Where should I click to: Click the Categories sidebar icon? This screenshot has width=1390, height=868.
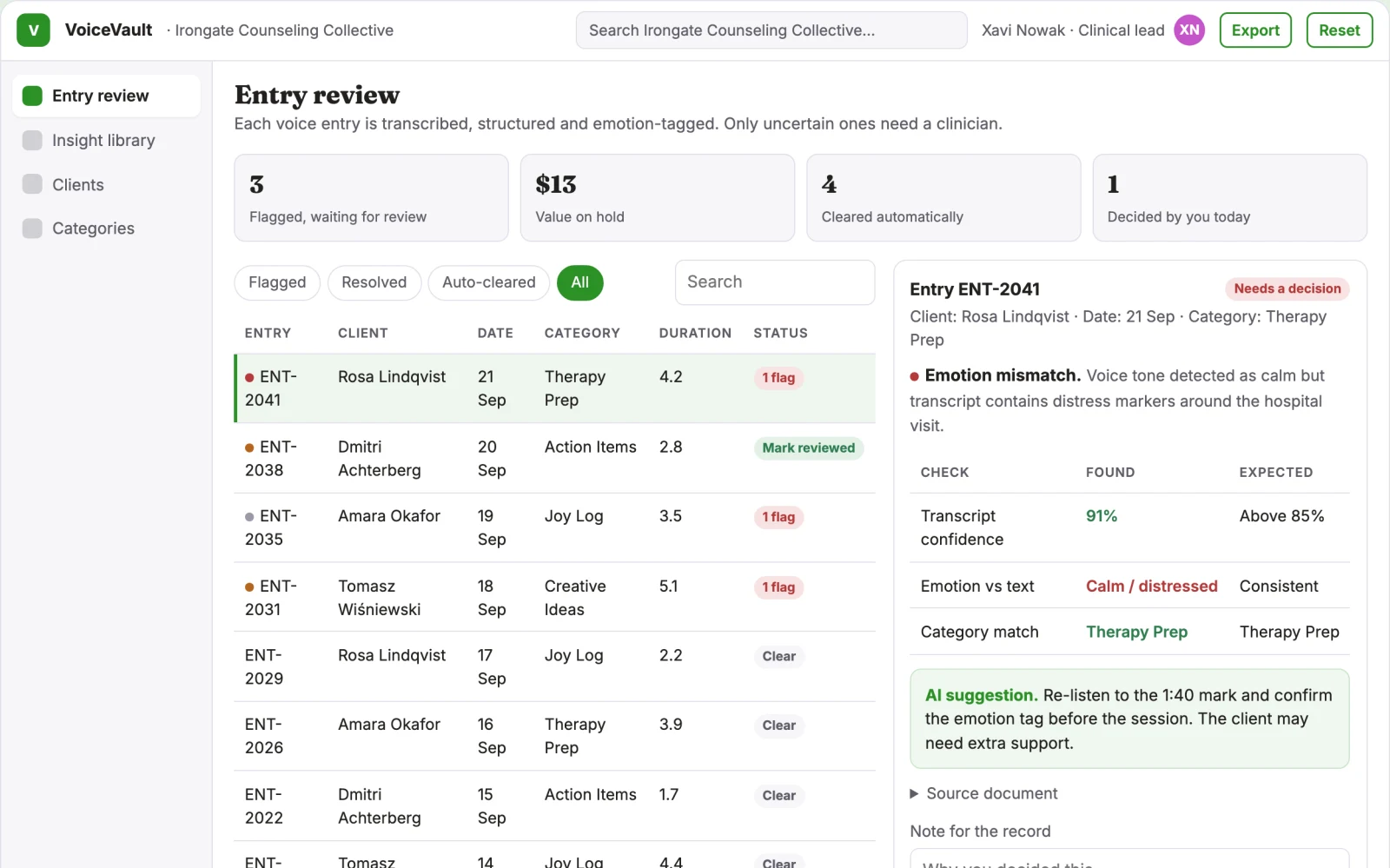(32, 229)
